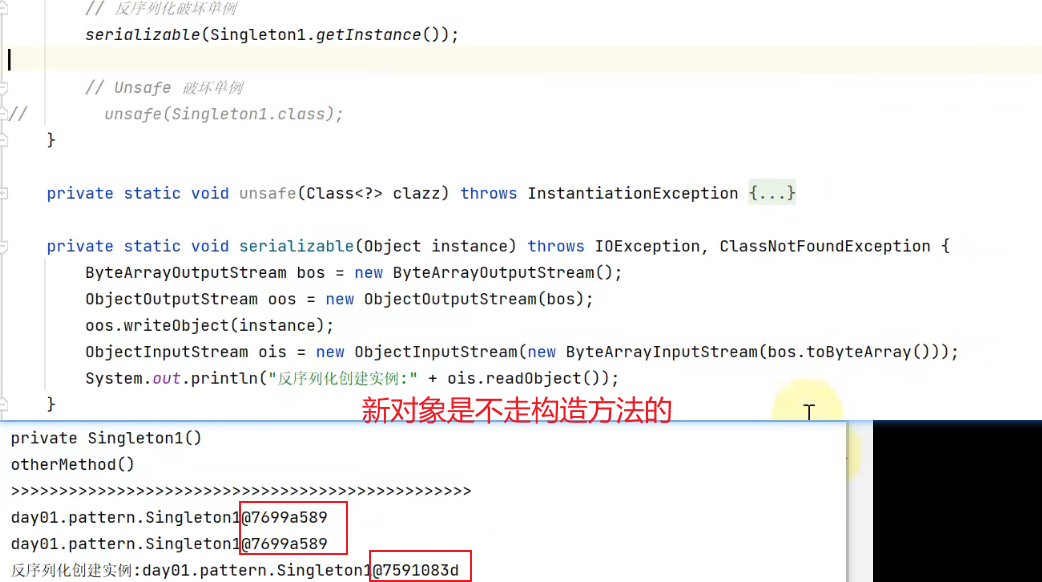Click the green string "反序列化创建实例:" in code
This screenshot has width=1042, height=582.
pyautogui.click(x=342, y=379)
